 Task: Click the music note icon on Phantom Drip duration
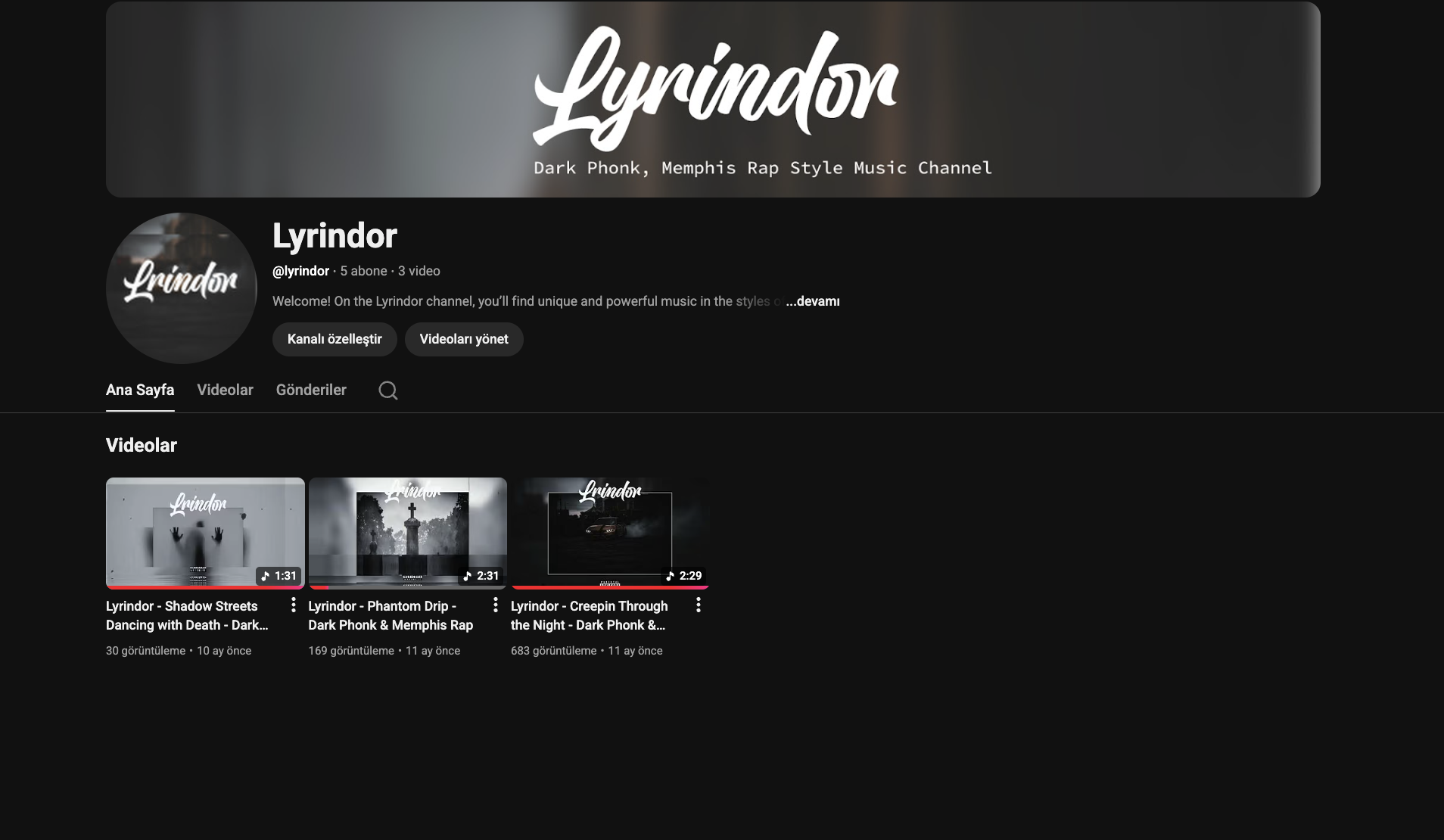click(x=468, y=575)
